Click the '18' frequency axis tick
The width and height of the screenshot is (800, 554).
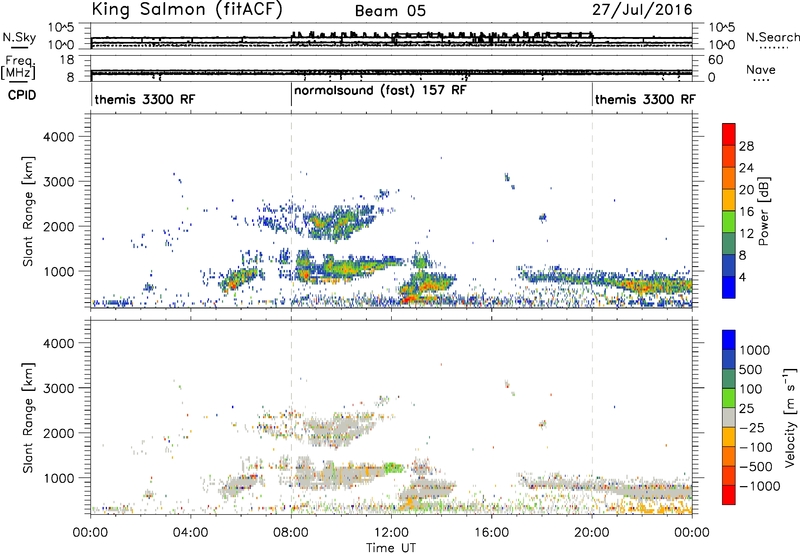66,60
